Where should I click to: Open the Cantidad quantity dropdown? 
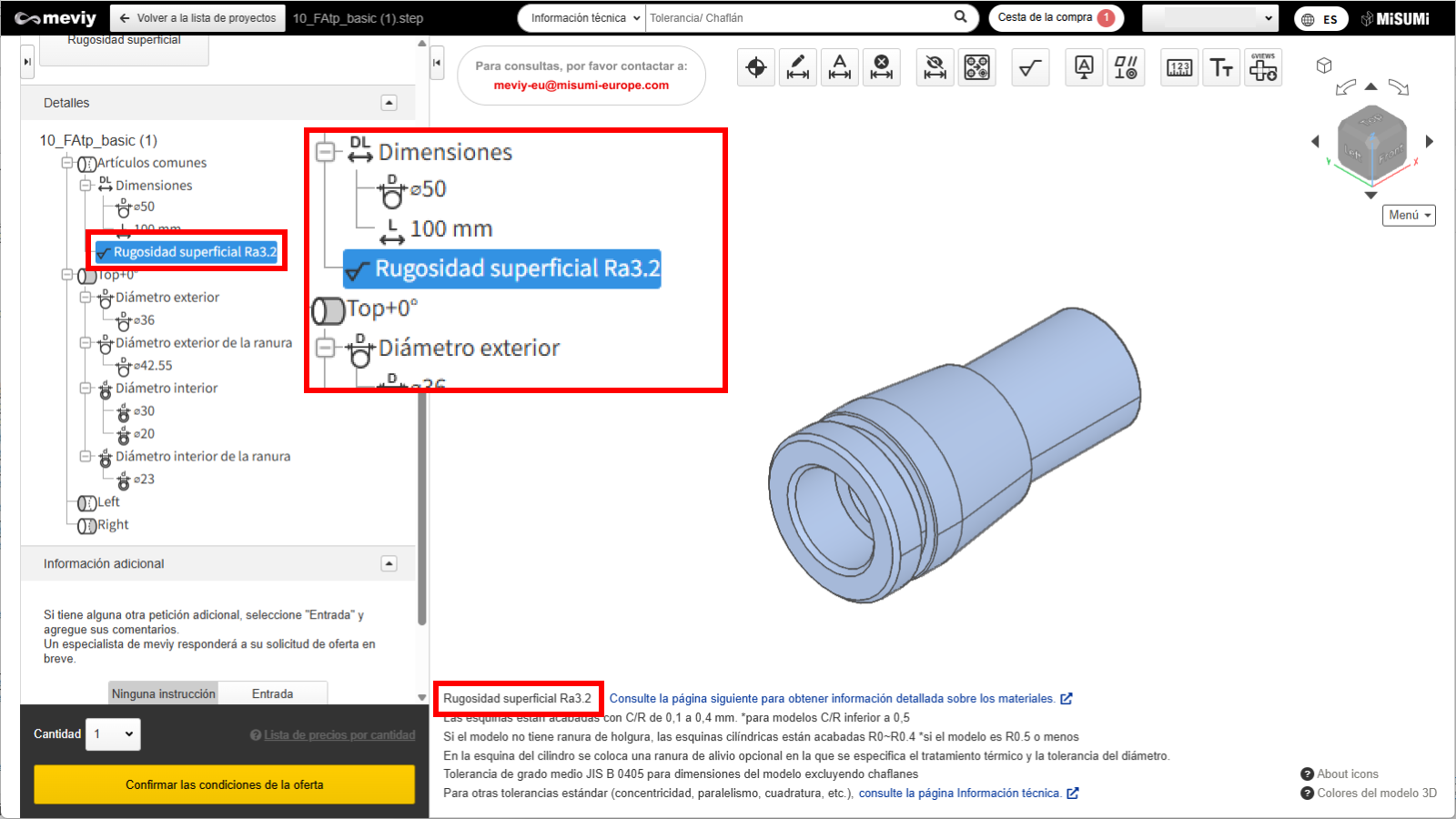114,734
